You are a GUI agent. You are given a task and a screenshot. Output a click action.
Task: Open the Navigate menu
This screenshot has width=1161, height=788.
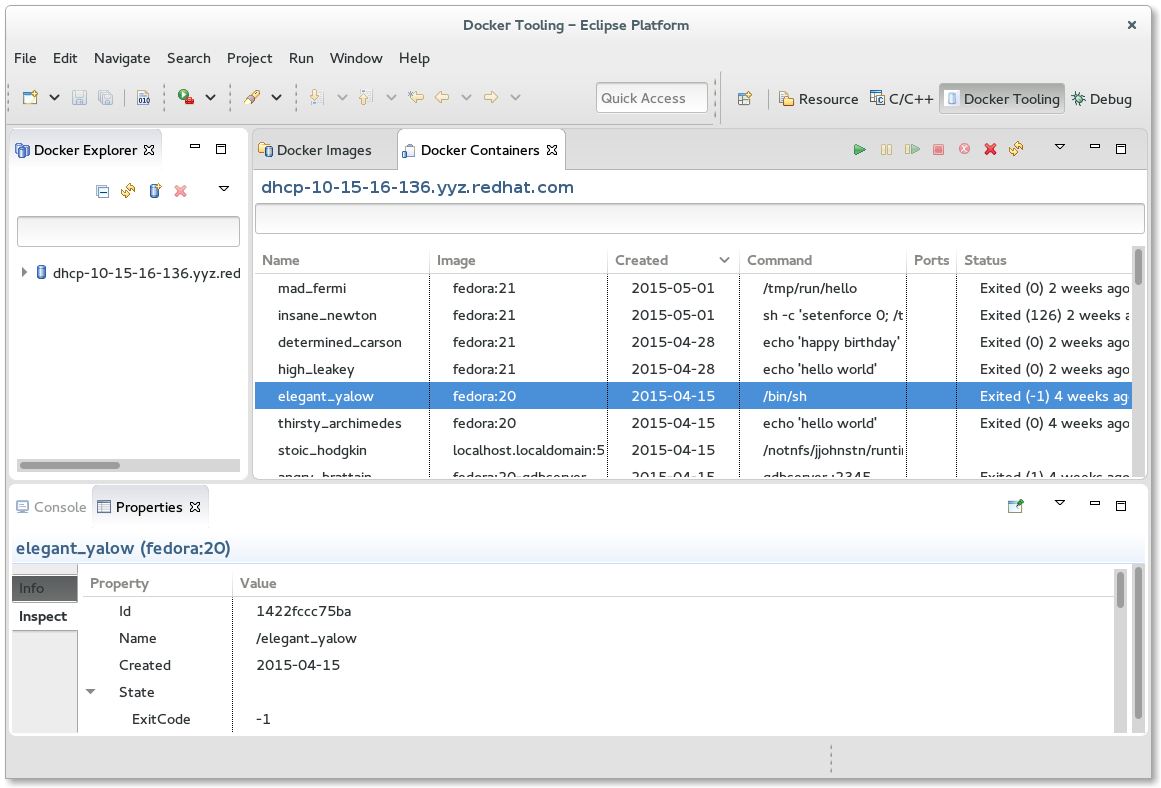[x=122, y=58]
